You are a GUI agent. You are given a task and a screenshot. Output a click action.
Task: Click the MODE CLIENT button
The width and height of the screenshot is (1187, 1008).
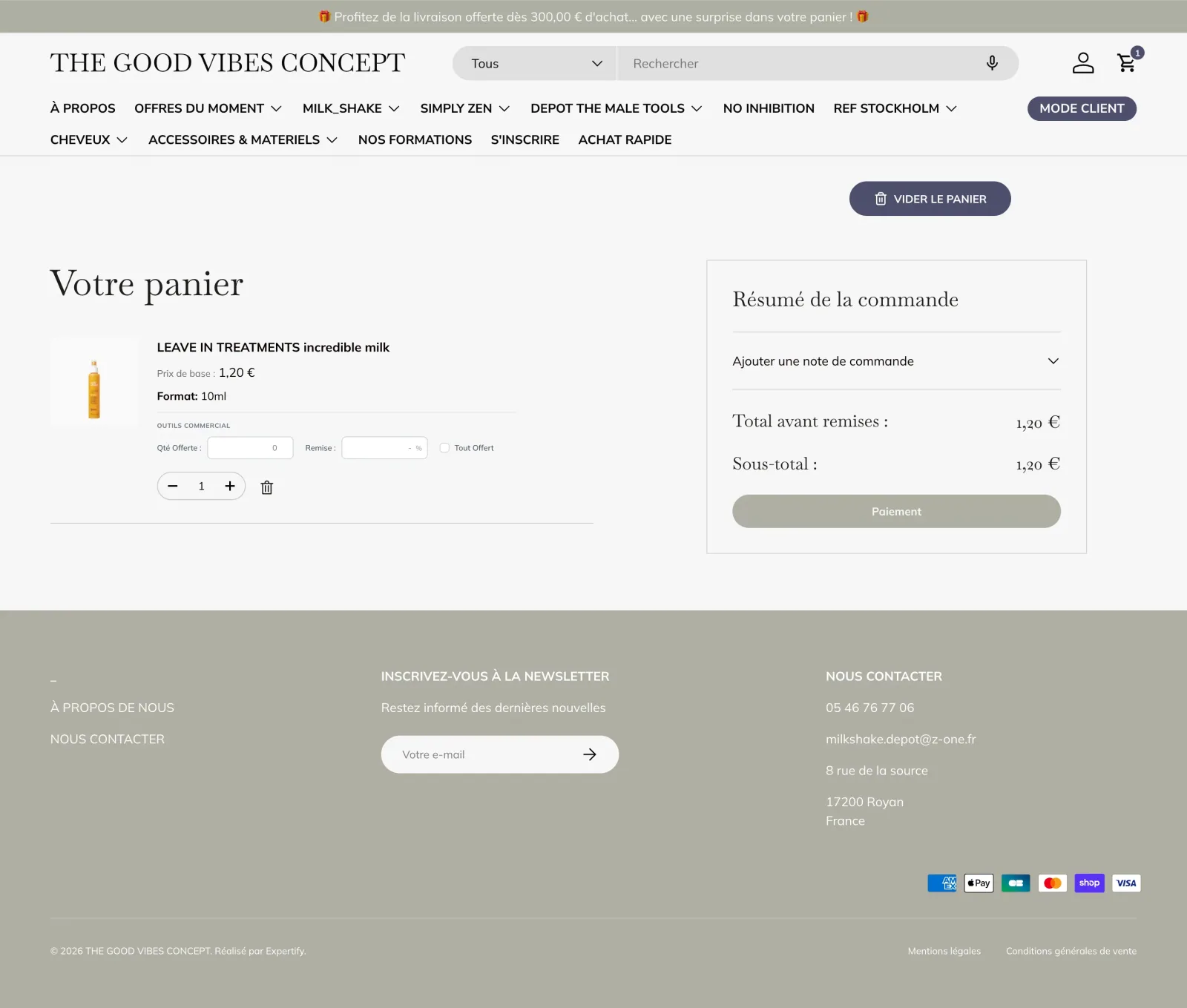tap(1082, 108)
